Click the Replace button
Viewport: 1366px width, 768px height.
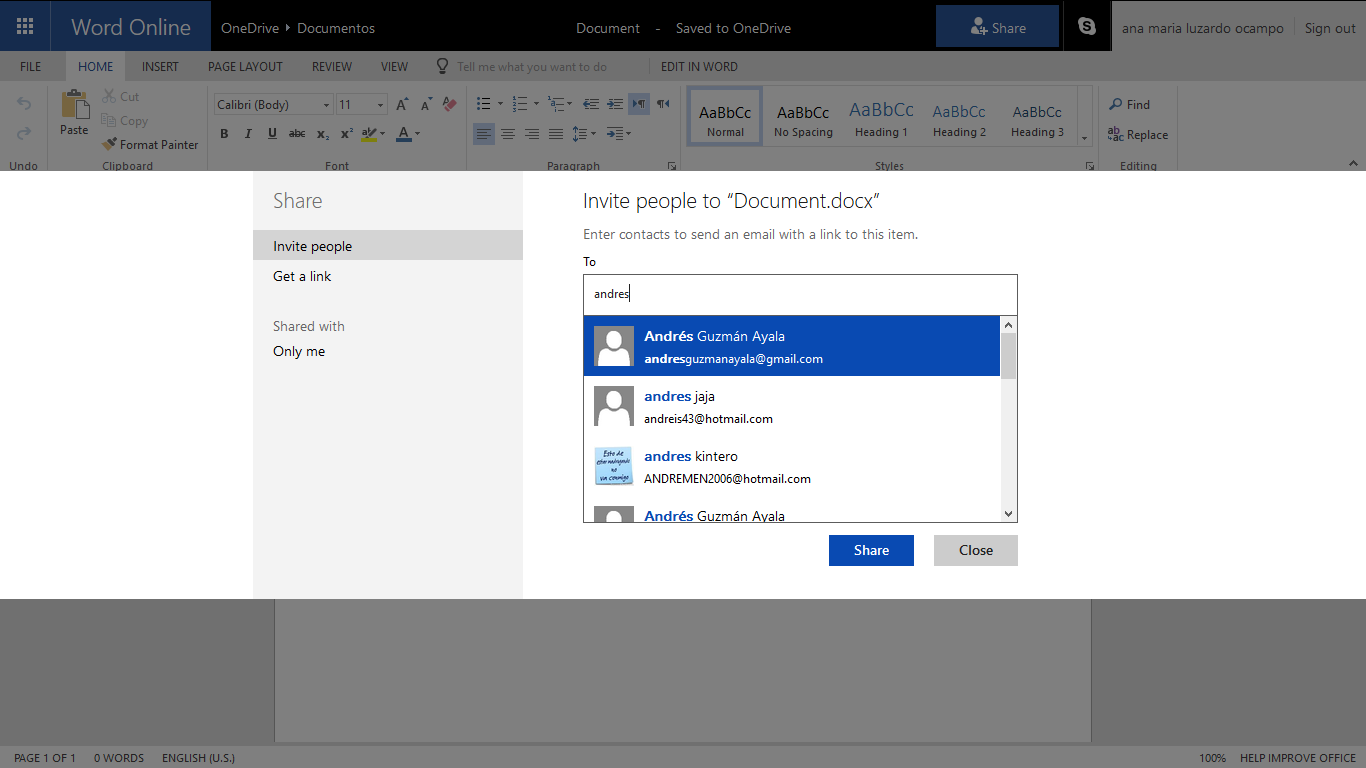[x=1138, y=135]
